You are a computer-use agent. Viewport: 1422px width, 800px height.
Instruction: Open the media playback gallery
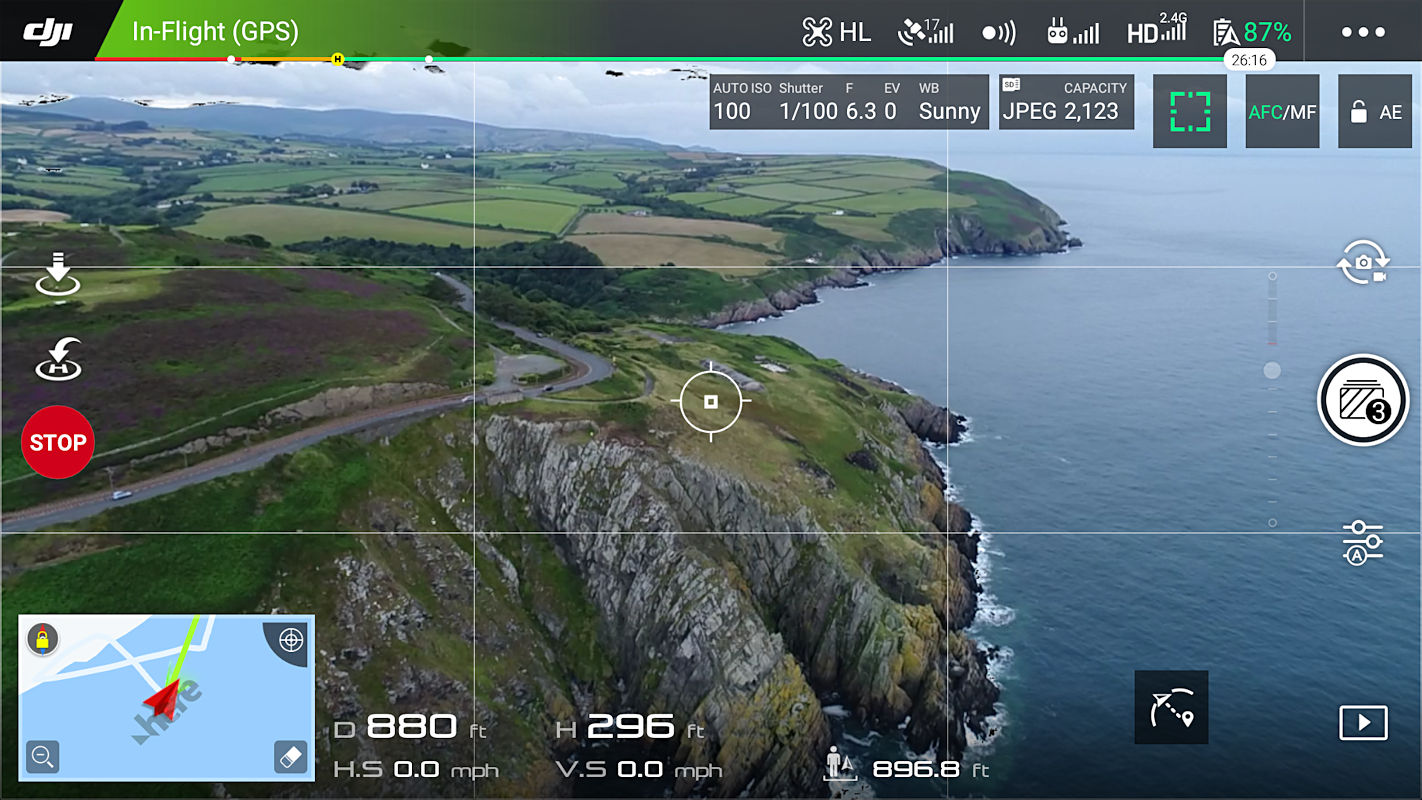(x=1363, y=722)
